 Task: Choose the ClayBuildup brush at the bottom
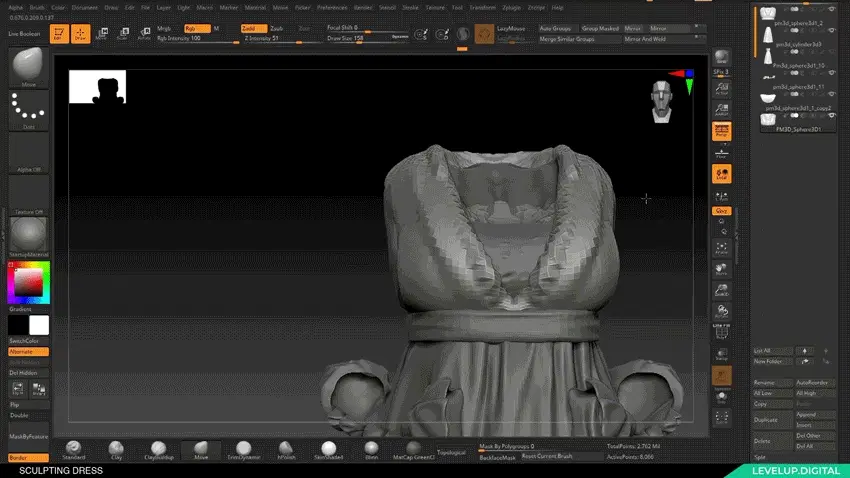157,449
